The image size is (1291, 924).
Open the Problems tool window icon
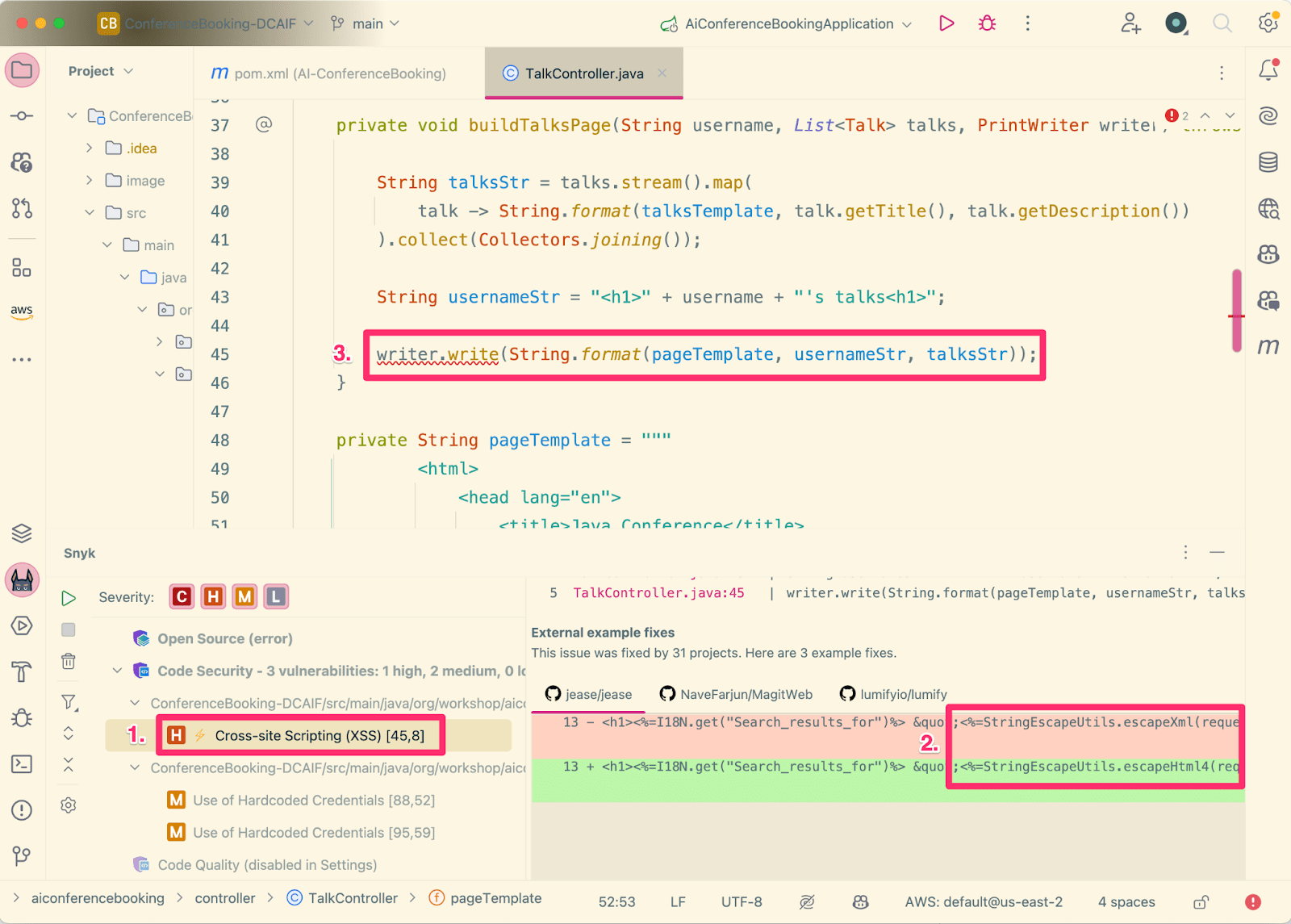pyautogui.click(x=22, y=809)
